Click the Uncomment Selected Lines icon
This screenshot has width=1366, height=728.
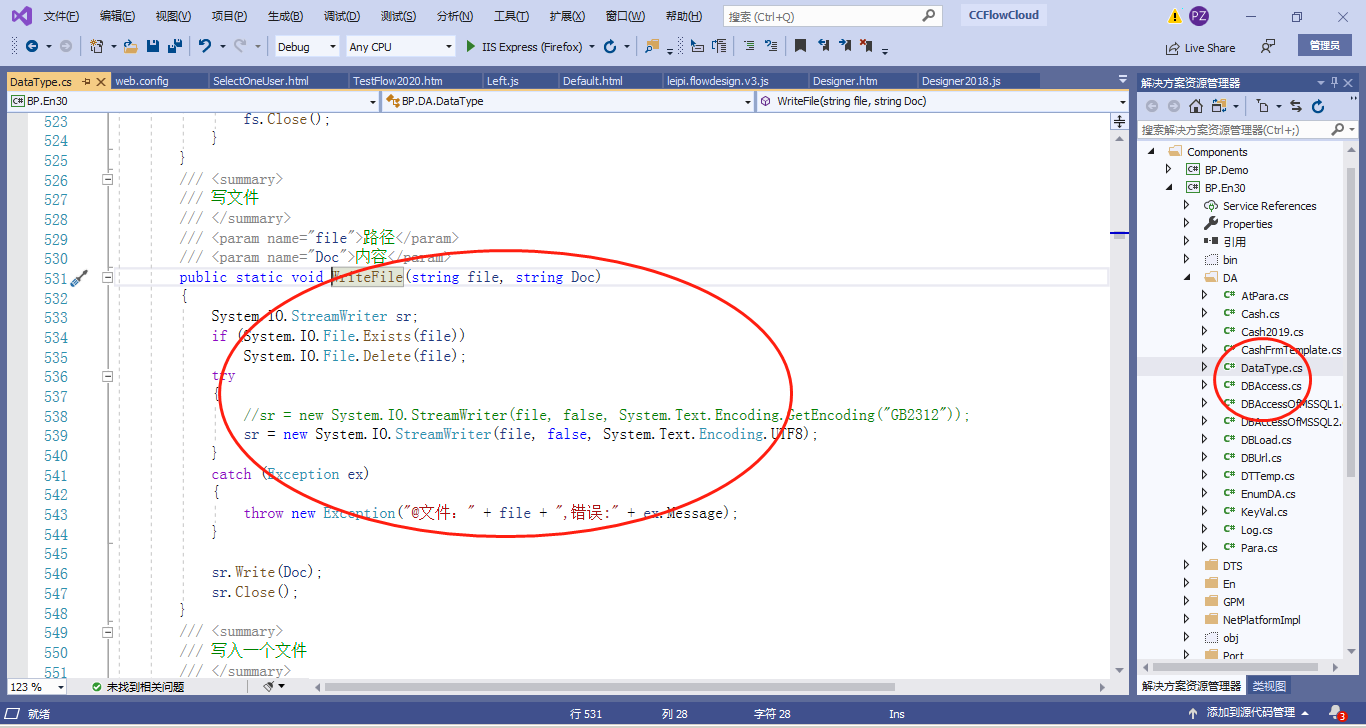tap(771, 47)
